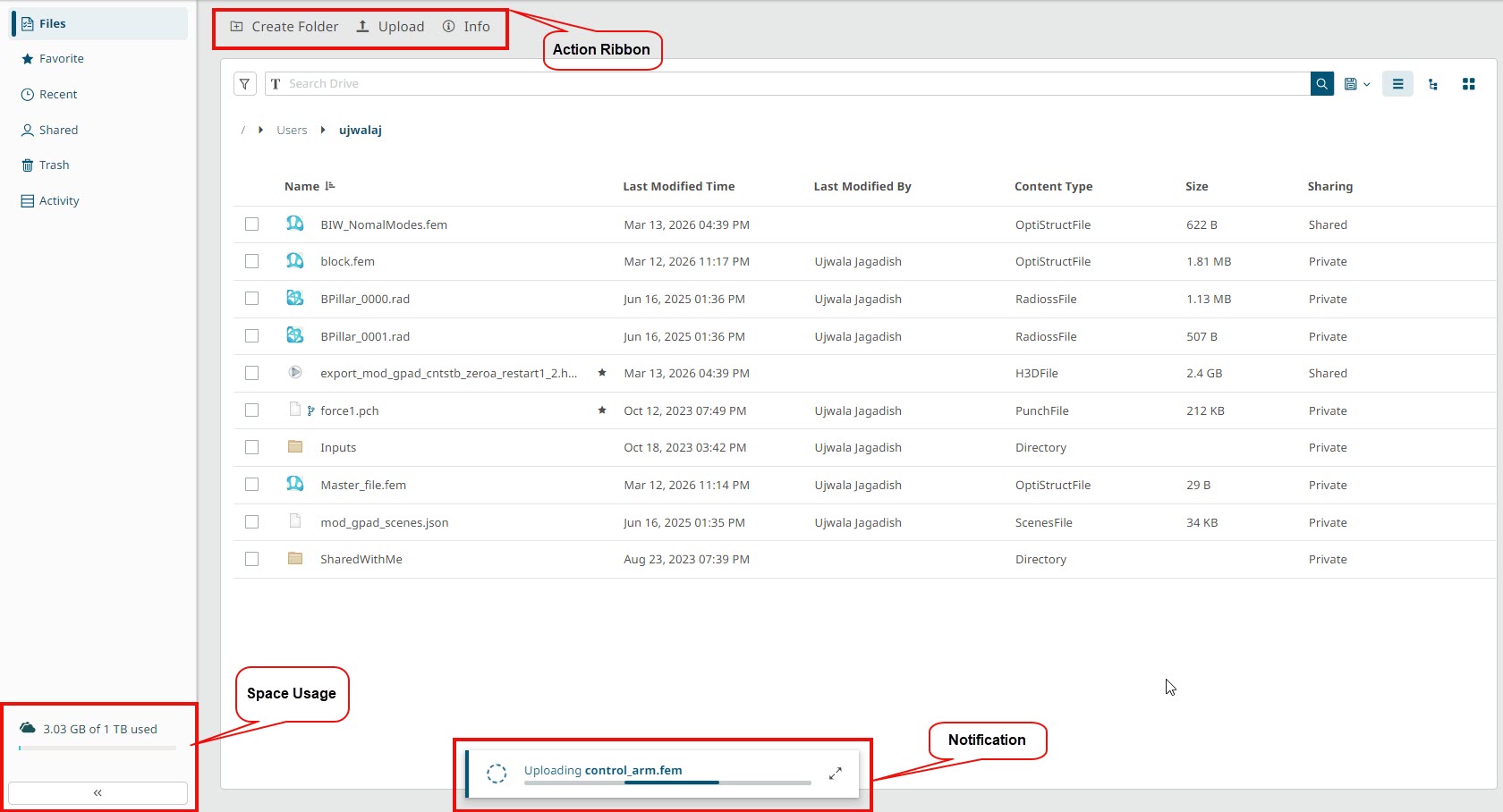Click the filter funnel icon

244,84
